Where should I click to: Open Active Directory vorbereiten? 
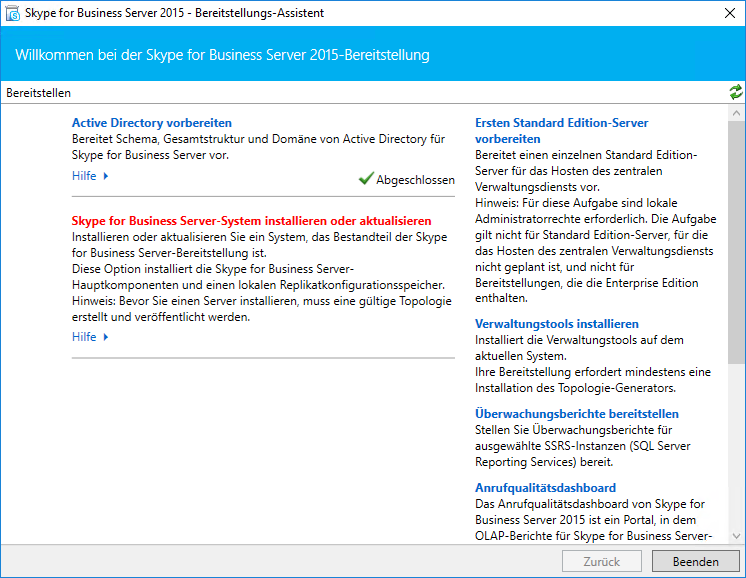tap(151, 123)
